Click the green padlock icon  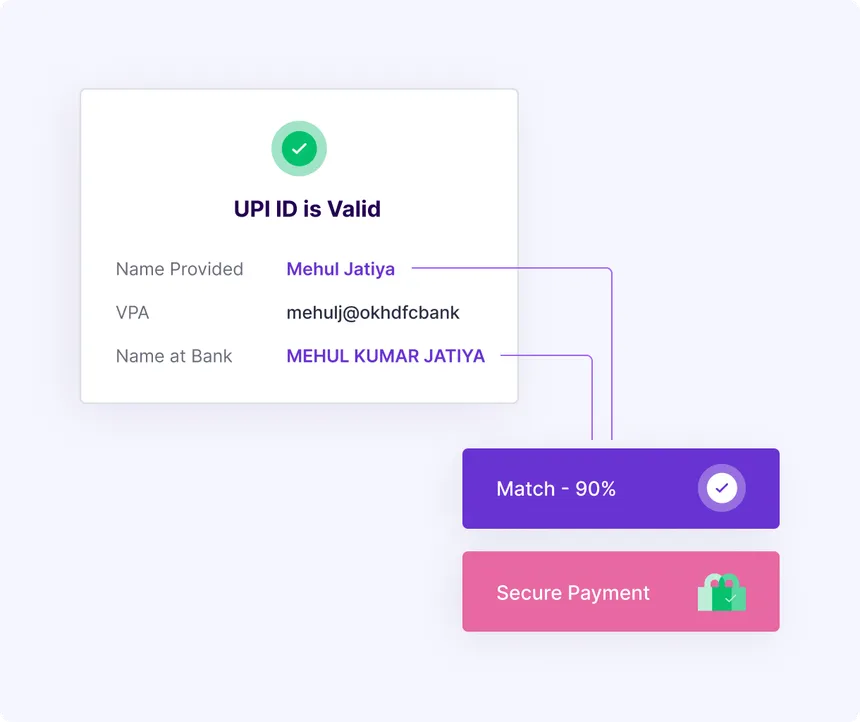(722, 592)
